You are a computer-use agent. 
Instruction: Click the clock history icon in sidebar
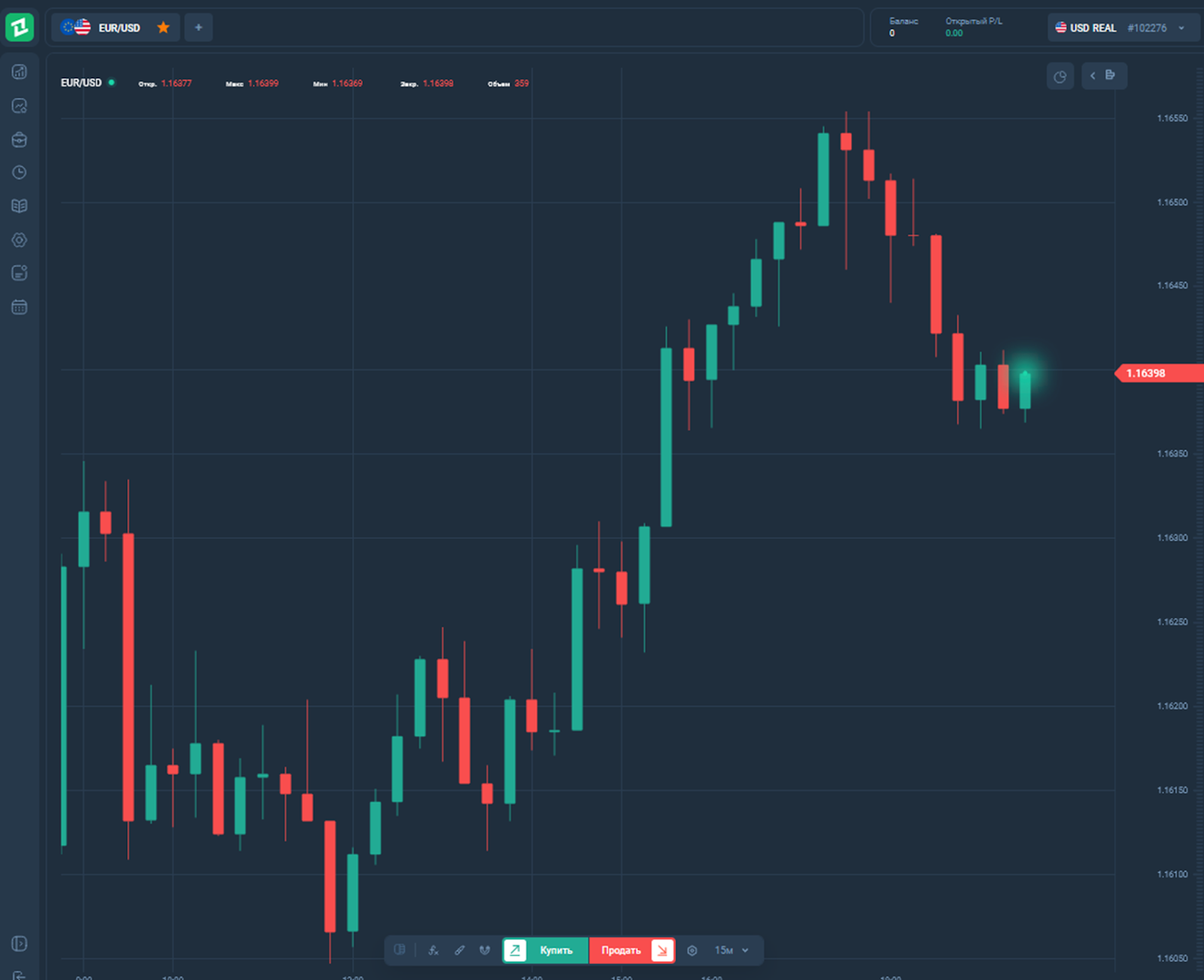20,172
